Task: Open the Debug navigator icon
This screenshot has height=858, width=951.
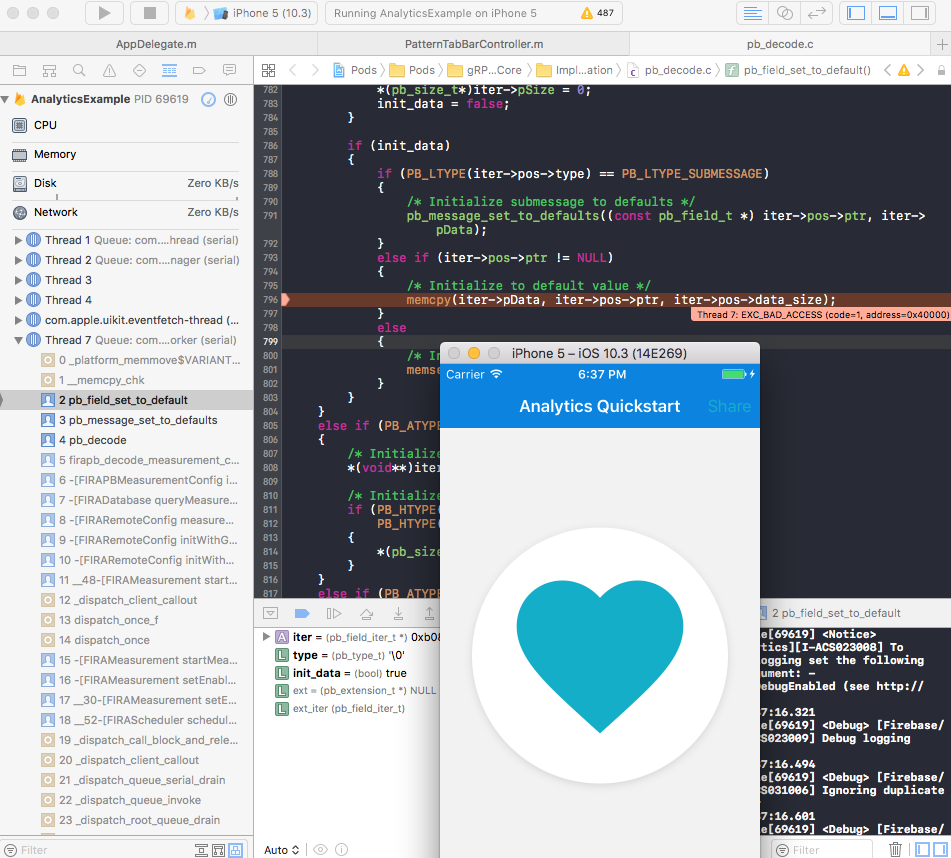Action: pyautogui.click(x=169, y=70)
